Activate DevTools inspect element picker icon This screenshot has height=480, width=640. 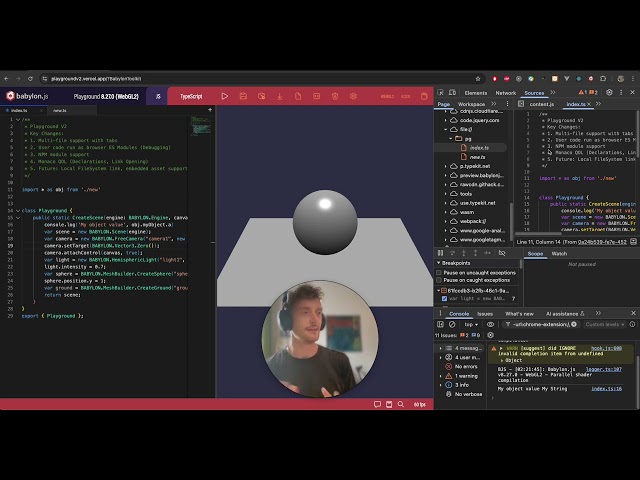coord(440,93)
